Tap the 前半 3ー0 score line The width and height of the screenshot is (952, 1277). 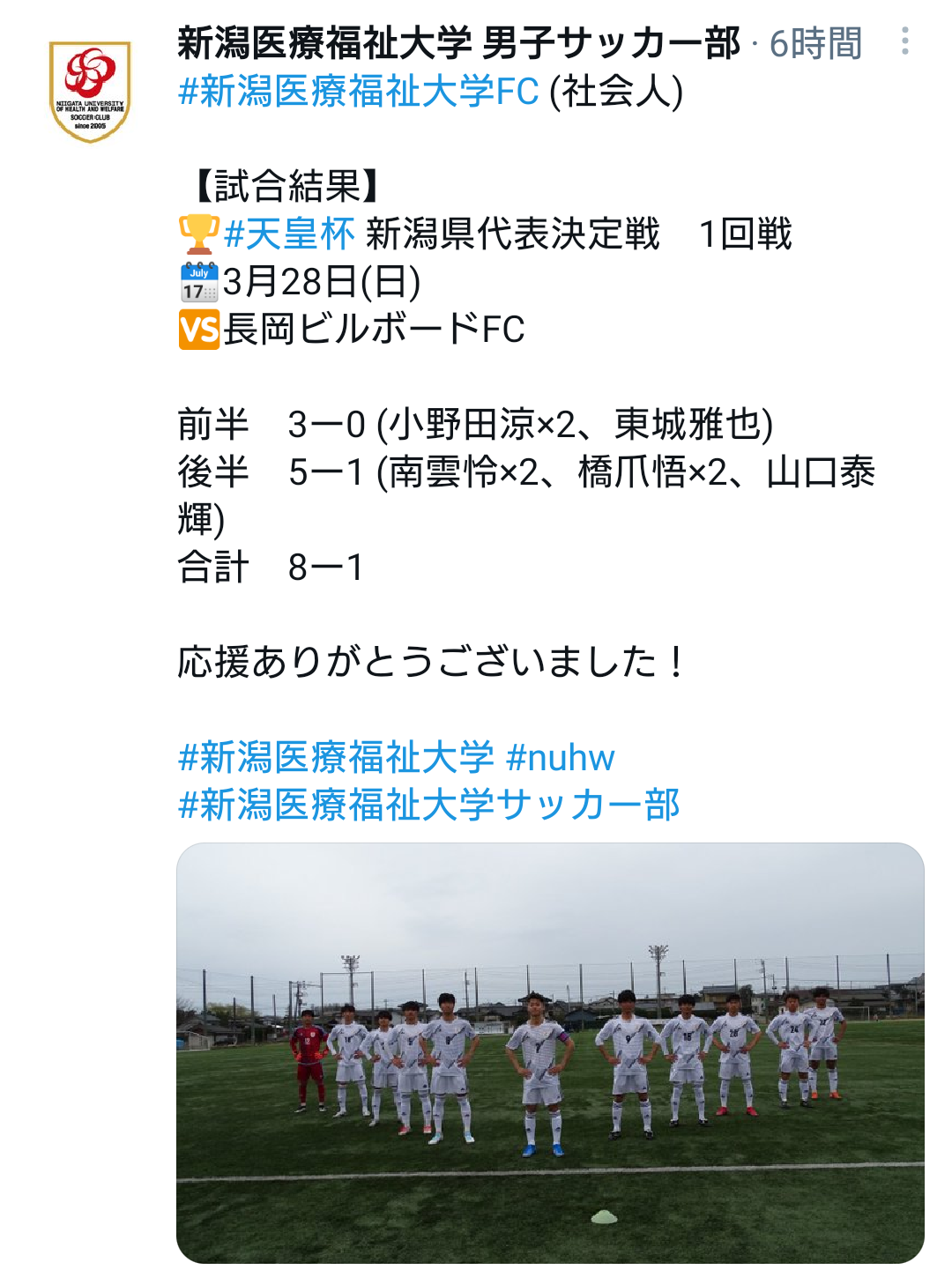476,425
